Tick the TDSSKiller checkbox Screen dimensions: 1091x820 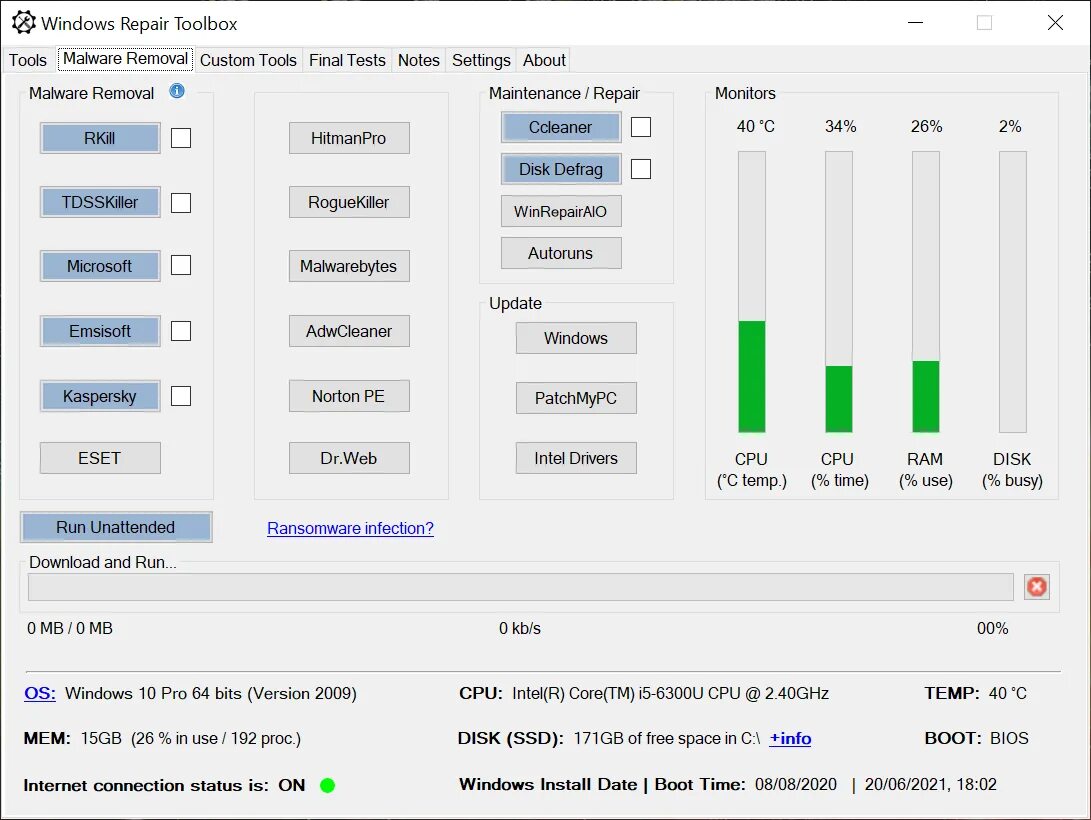(181, 202)
